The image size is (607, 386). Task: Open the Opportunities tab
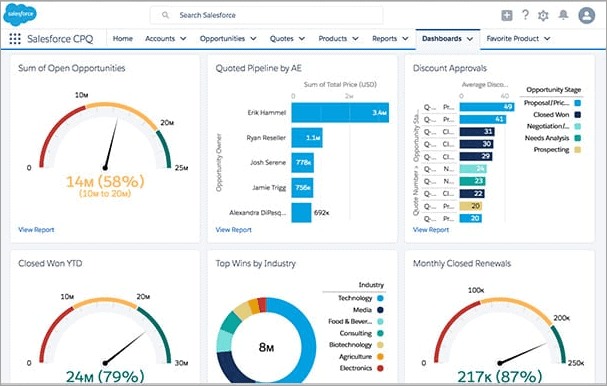[x=222, y=39]
